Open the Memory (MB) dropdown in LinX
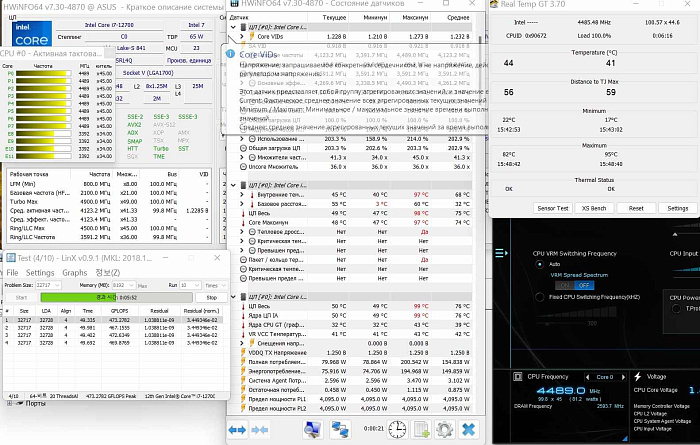 click(131, 285)
